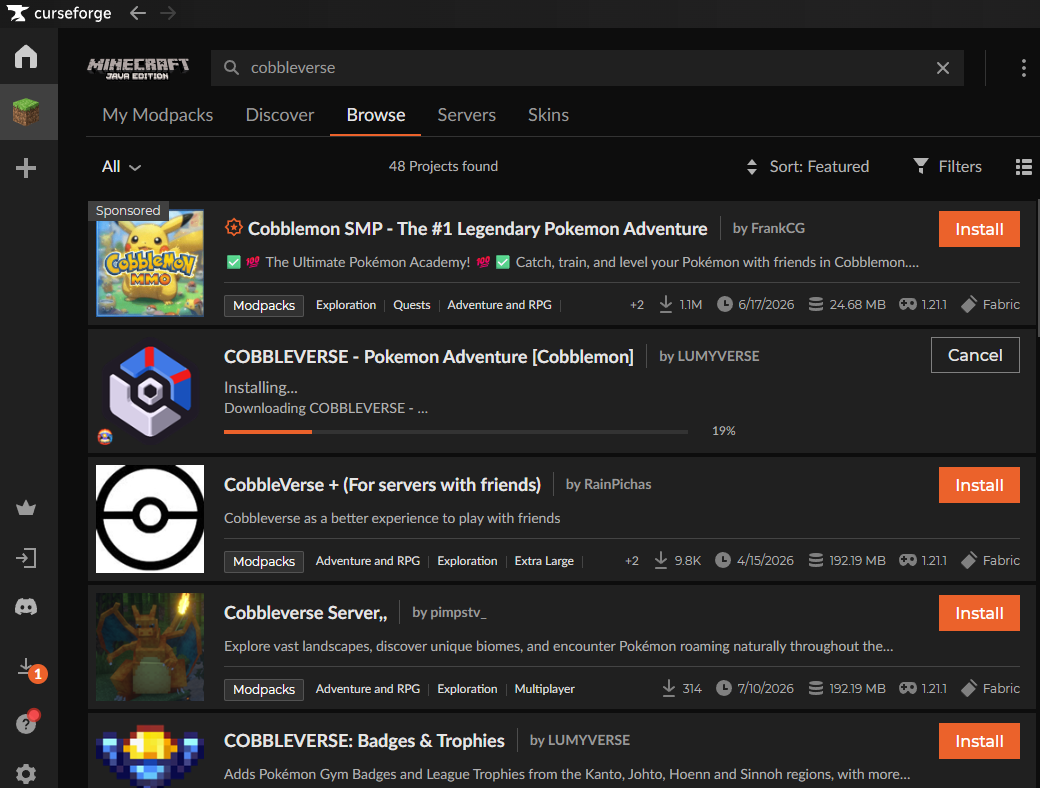This screenshot has height=788, width=1040.
Task: Cancel the COBBLEVERSE installation
Action: [975, 355]
